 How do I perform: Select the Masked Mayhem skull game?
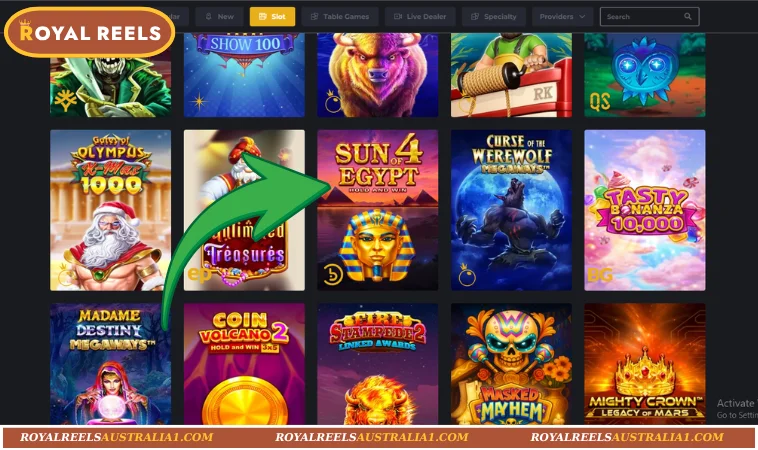511,364
